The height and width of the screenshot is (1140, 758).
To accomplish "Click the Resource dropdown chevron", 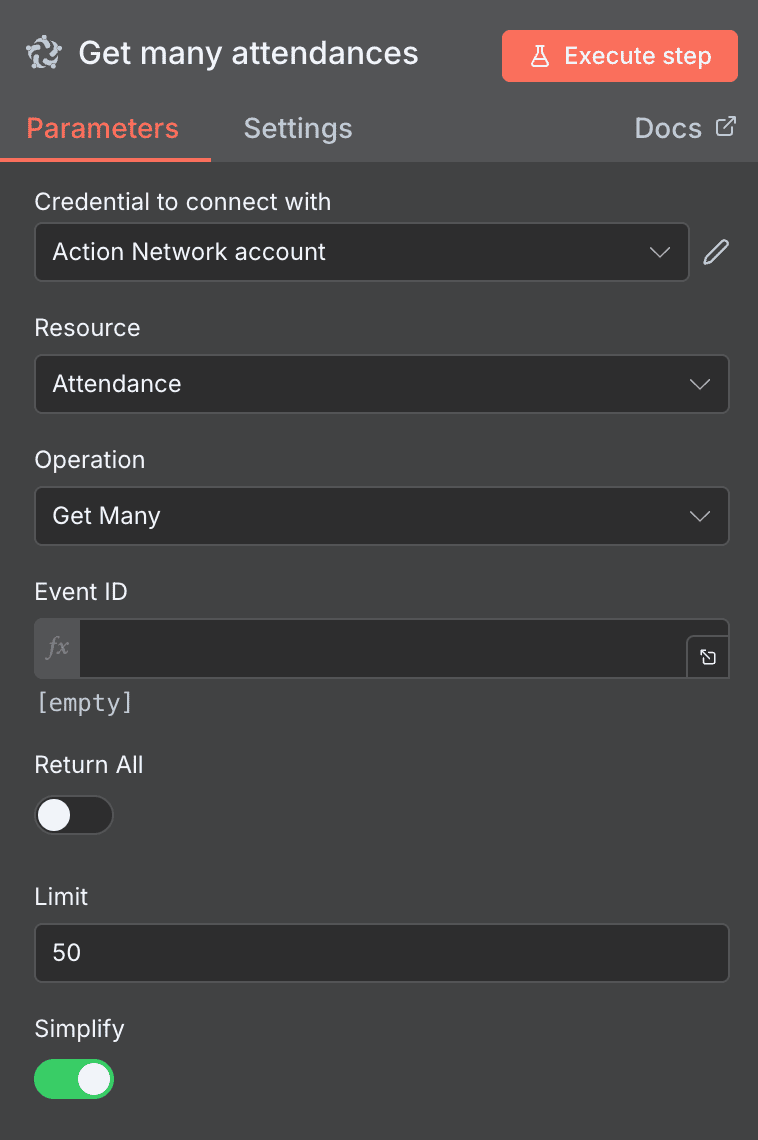I will click(699, 384).
